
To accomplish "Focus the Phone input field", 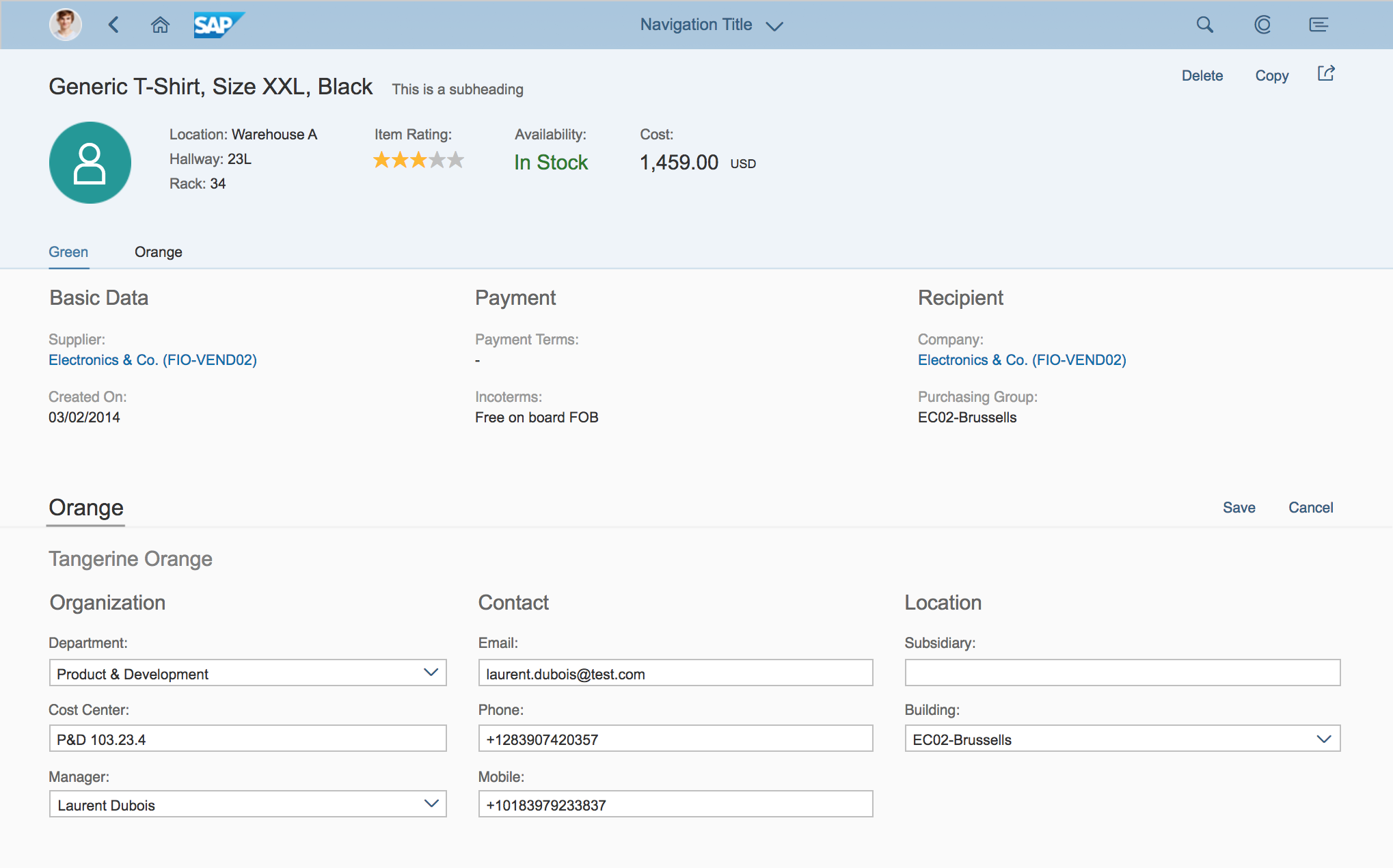I will pos(675,739).
